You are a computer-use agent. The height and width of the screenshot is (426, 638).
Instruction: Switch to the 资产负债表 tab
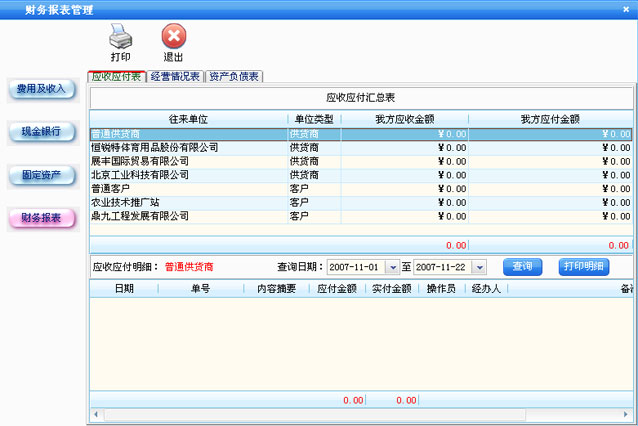[234, 76]
